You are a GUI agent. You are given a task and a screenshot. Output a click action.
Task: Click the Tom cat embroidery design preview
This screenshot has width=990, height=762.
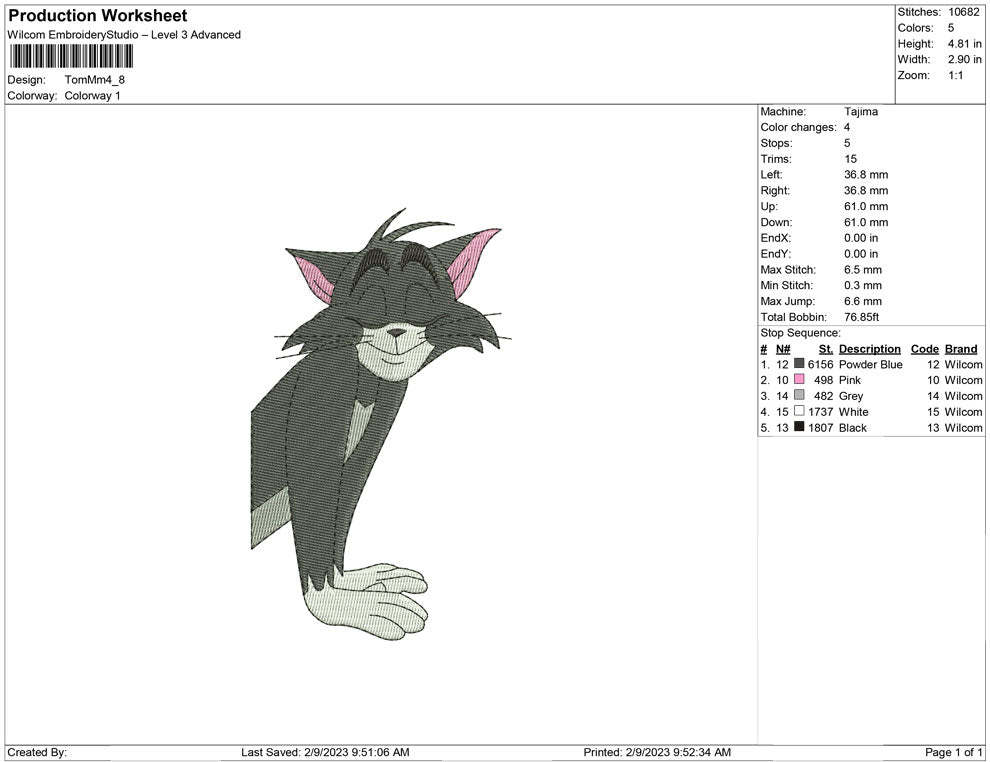[381, 424]
